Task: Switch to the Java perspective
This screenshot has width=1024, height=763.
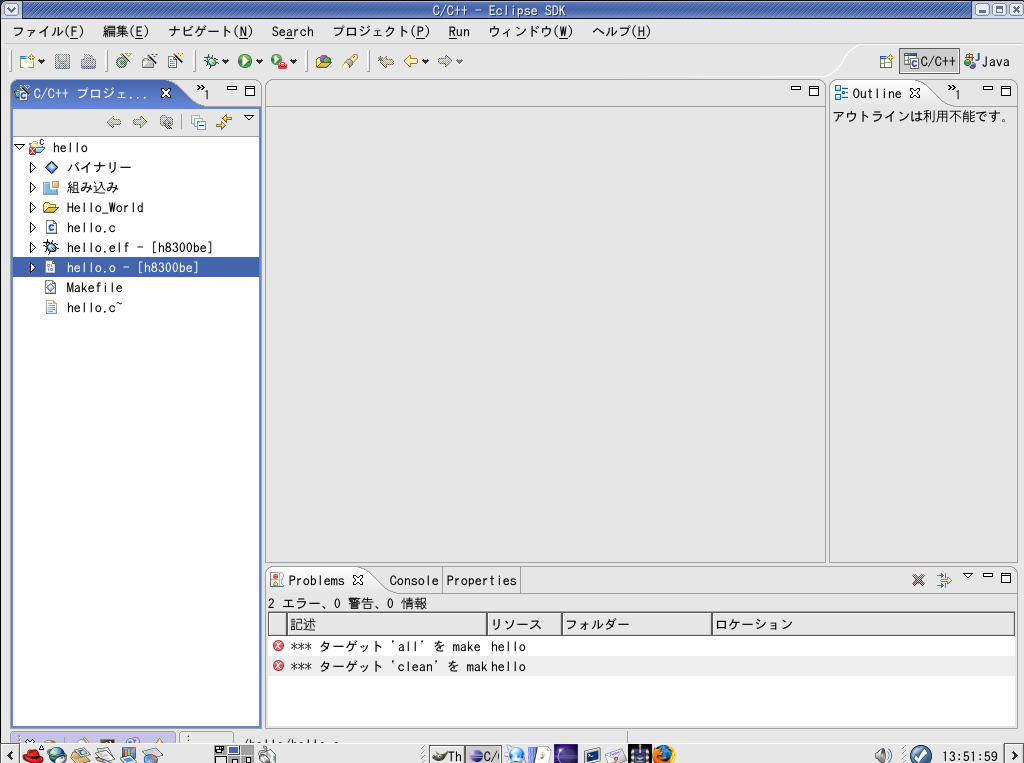Action: (x=987, y=61)
